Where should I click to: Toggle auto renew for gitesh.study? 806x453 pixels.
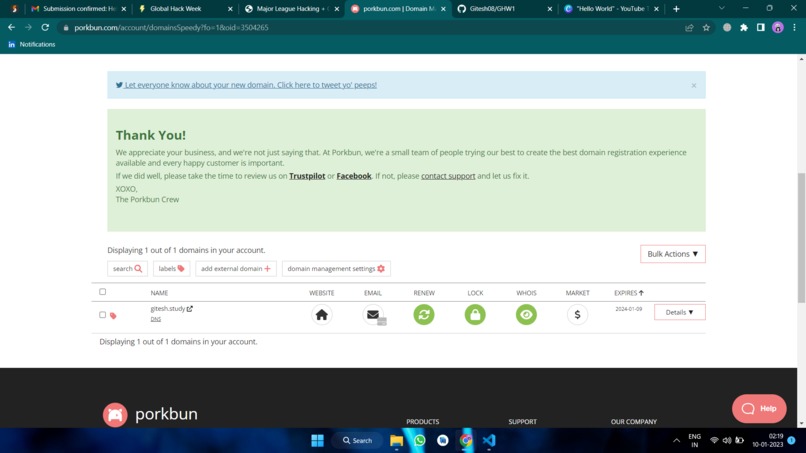(424, 314)
